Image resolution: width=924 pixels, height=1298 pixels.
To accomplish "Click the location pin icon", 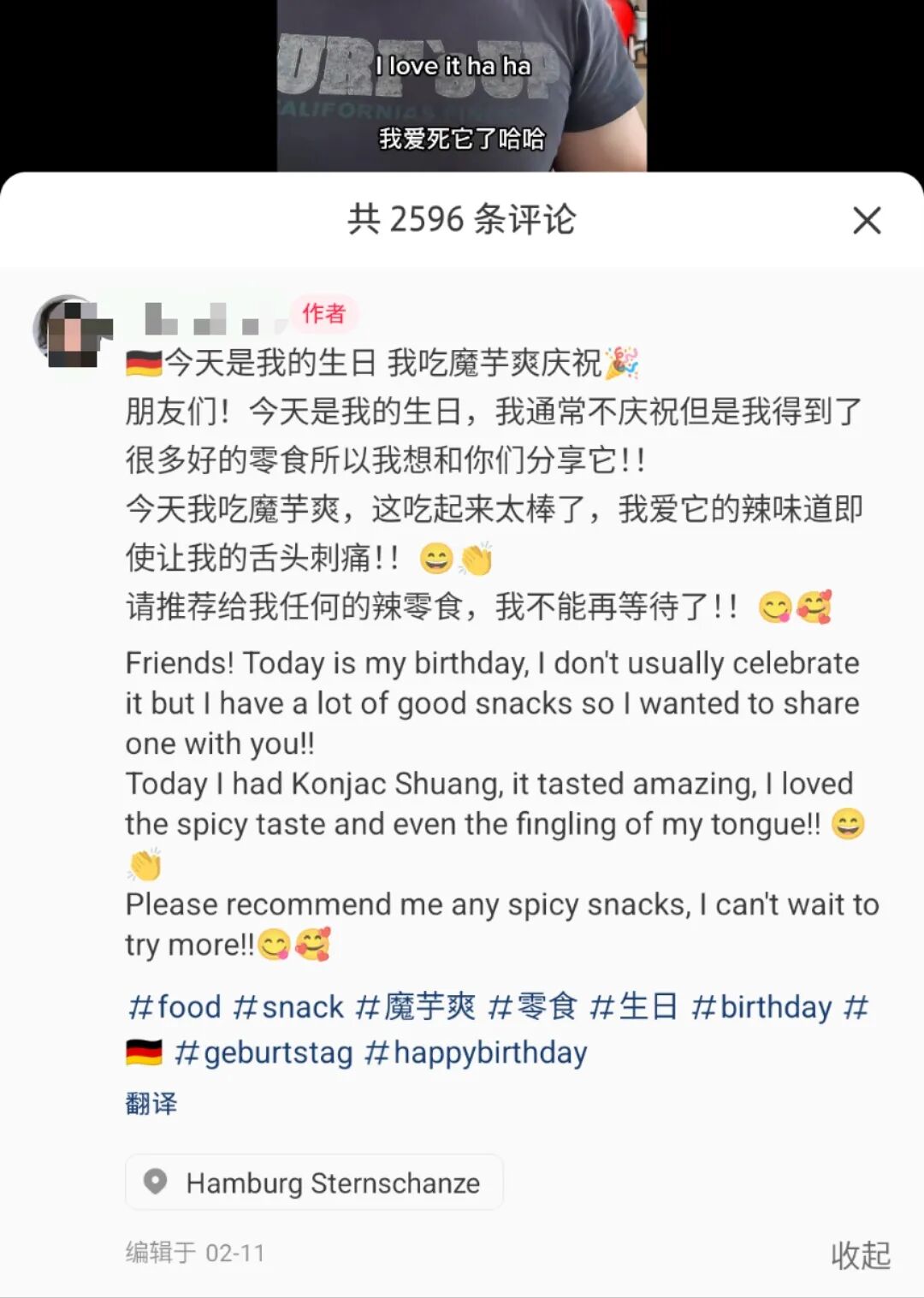I will pos(155,1182).
